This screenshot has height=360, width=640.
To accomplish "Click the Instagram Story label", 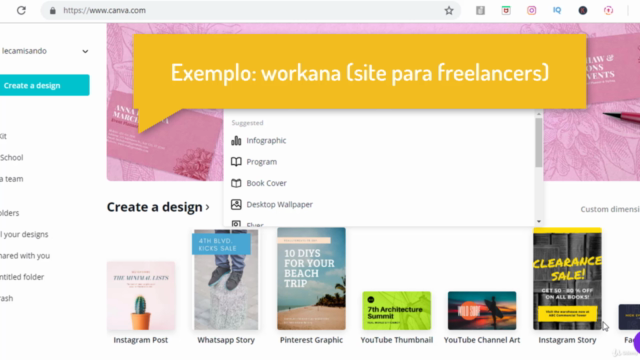I will (567, 340).
